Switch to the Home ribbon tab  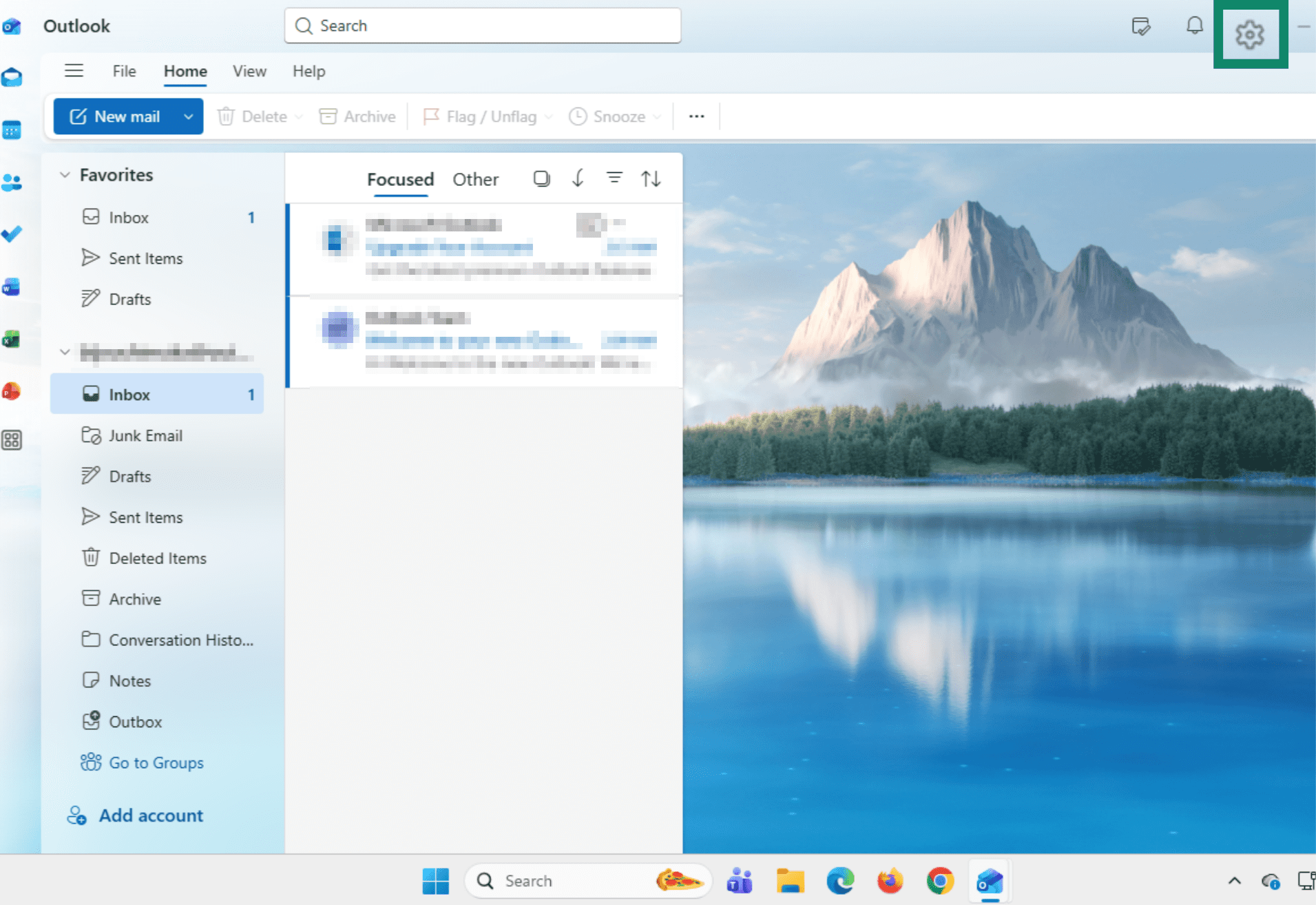pos(185,71)
